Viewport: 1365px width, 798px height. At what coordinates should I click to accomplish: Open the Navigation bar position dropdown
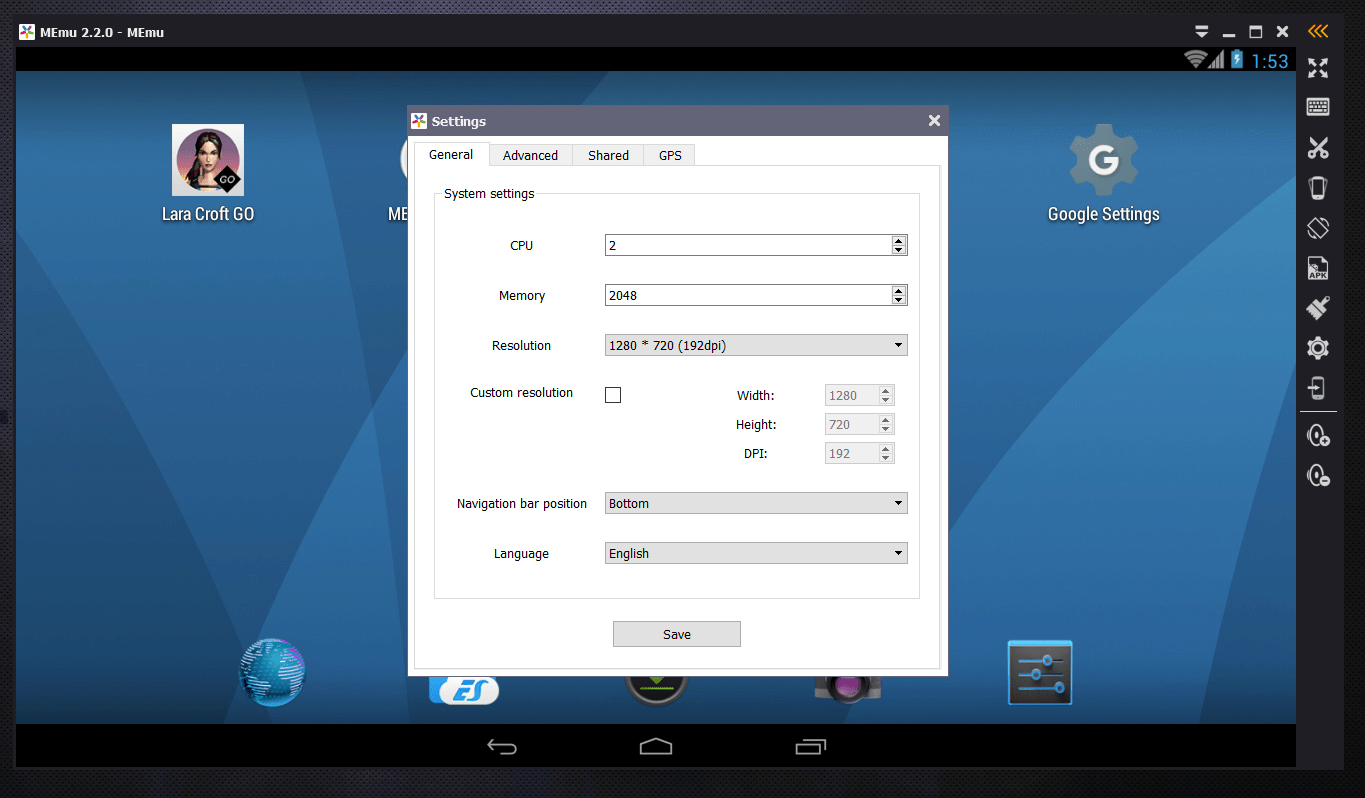756,503
